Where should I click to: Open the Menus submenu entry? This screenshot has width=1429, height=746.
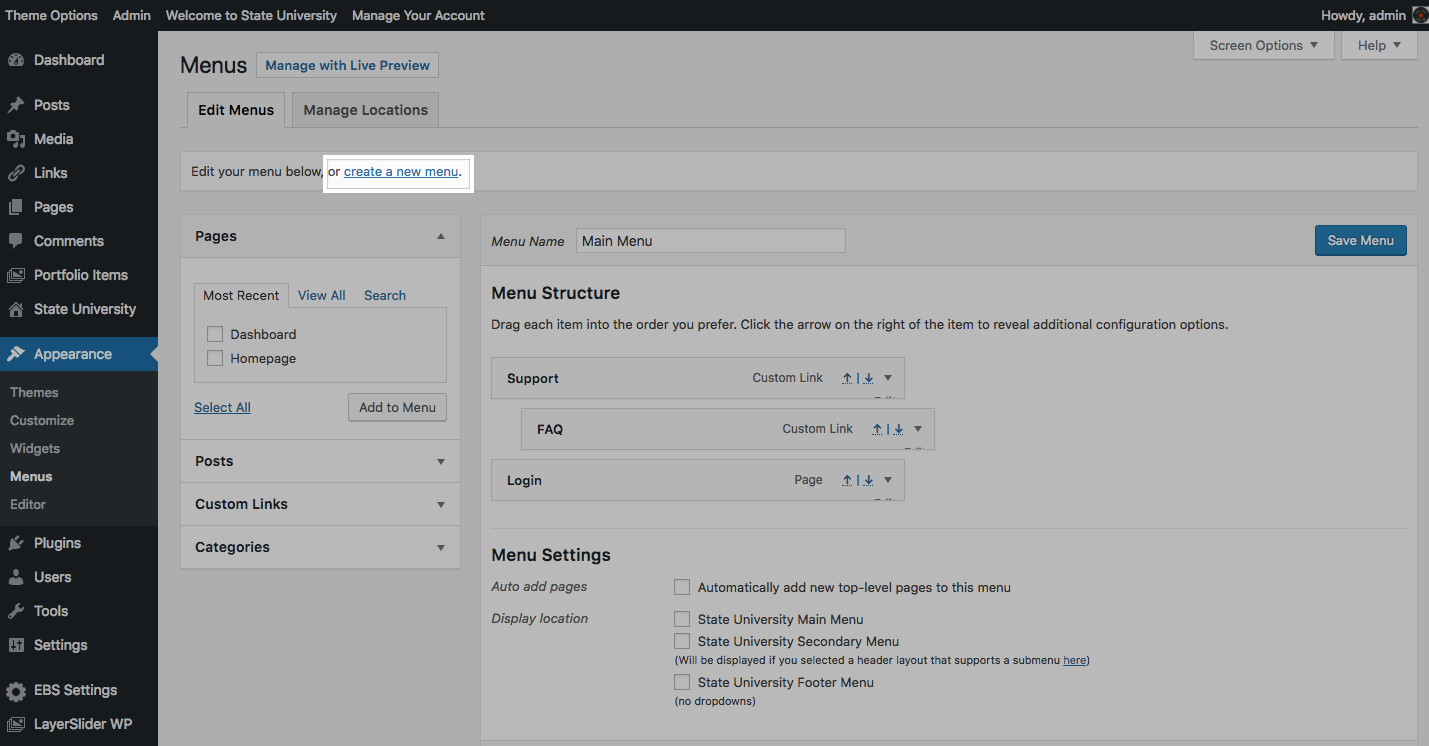pos(31,476)
